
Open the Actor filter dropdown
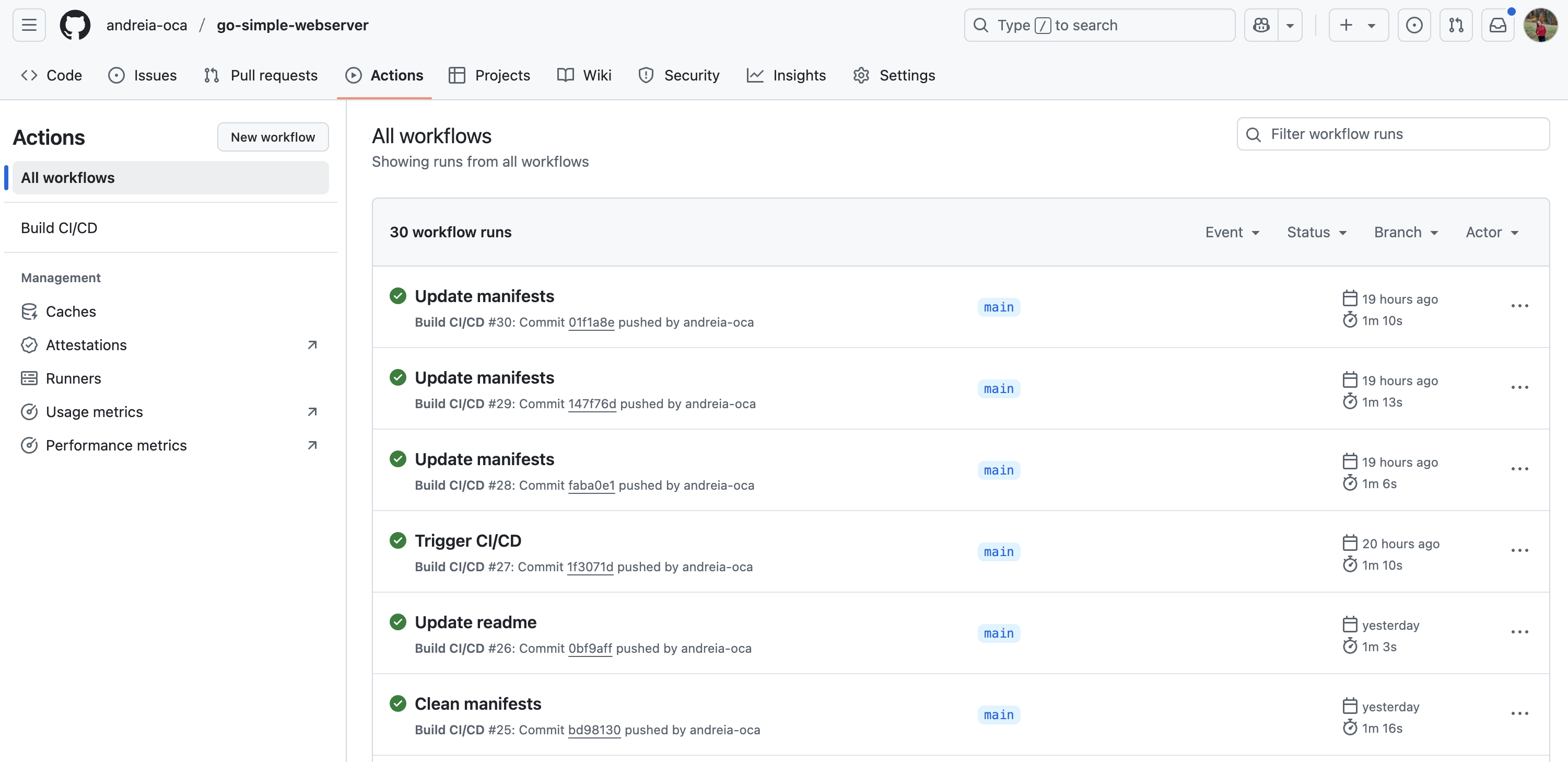(1492, 232)
